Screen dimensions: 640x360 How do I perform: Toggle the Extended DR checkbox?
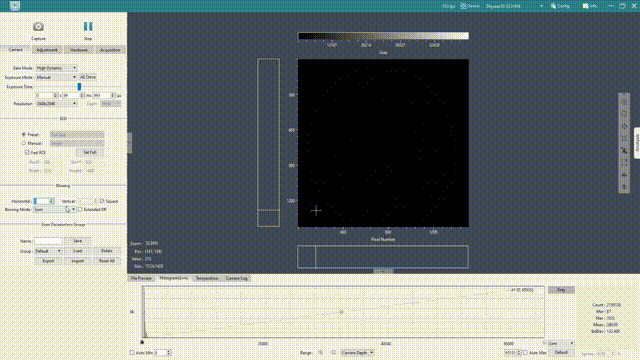point(80,209)
